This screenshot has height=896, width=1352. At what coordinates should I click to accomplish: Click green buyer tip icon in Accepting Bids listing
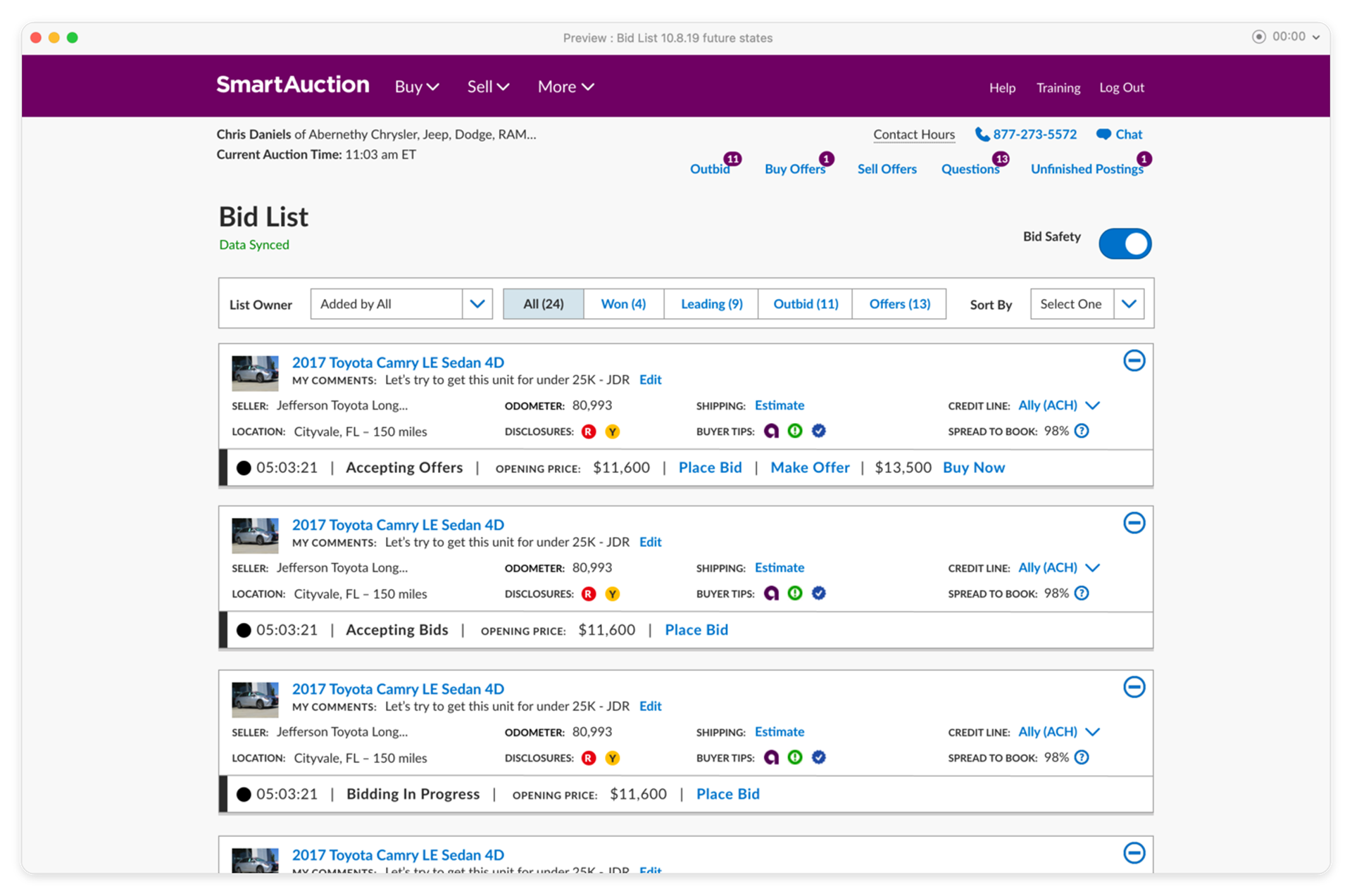point(795,593)
